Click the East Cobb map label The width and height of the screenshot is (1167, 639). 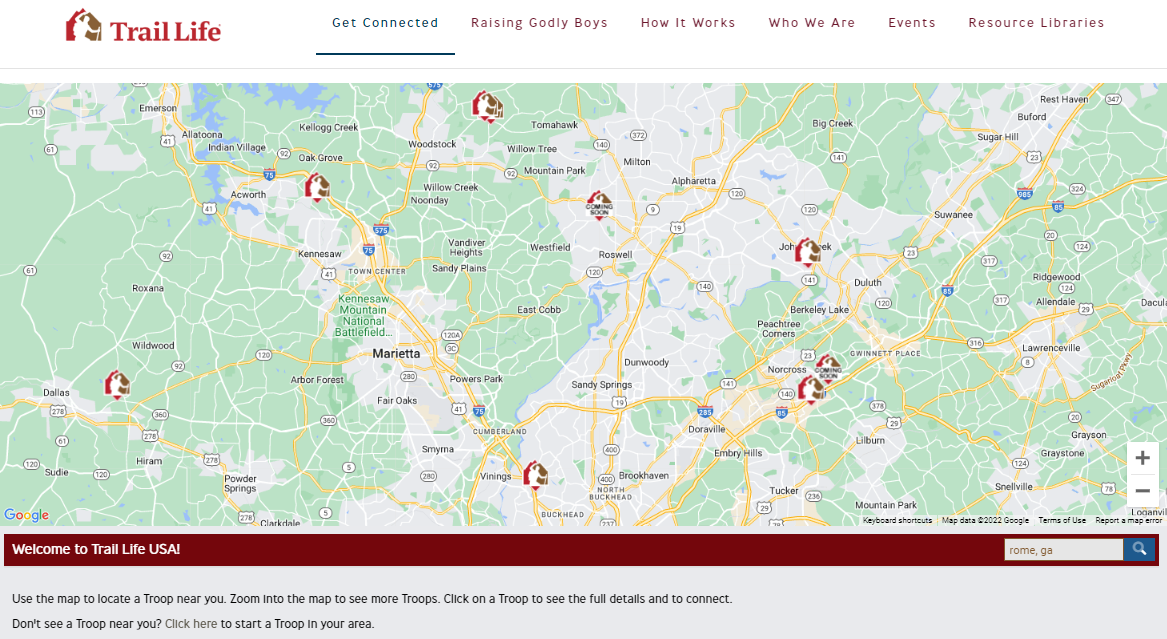[x=539, y=309]
